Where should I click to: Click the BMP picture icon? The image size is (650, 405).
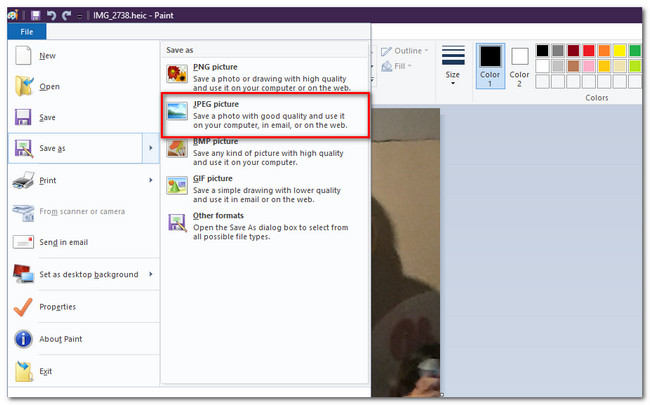click(177, 148)
